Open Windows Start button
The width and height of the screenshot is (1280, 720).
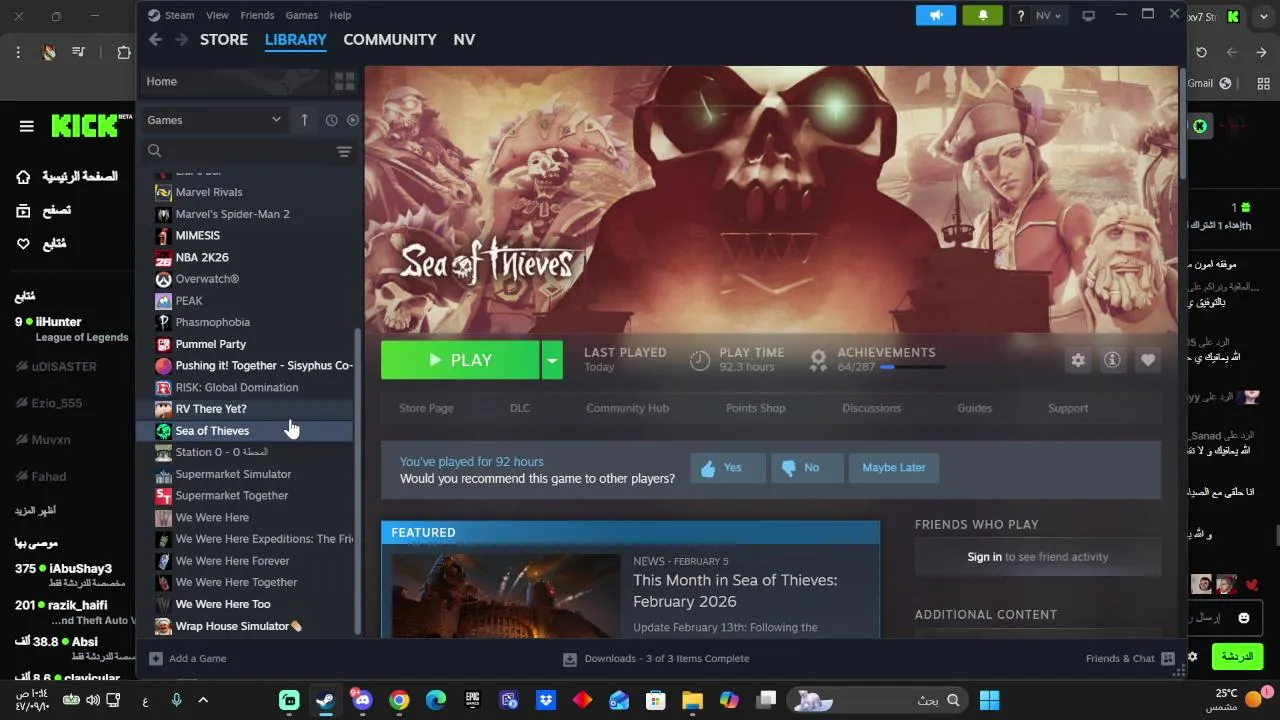[x=990, y=700]
